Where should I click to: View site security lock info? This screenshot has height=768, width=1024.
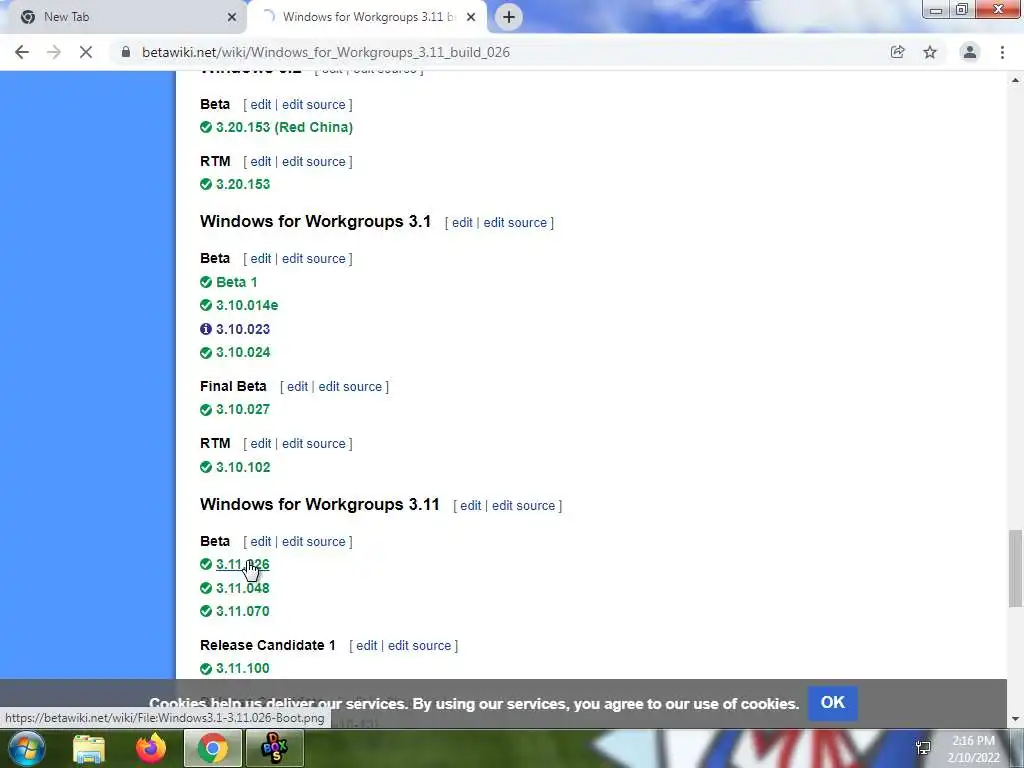[x=125, y=52]
